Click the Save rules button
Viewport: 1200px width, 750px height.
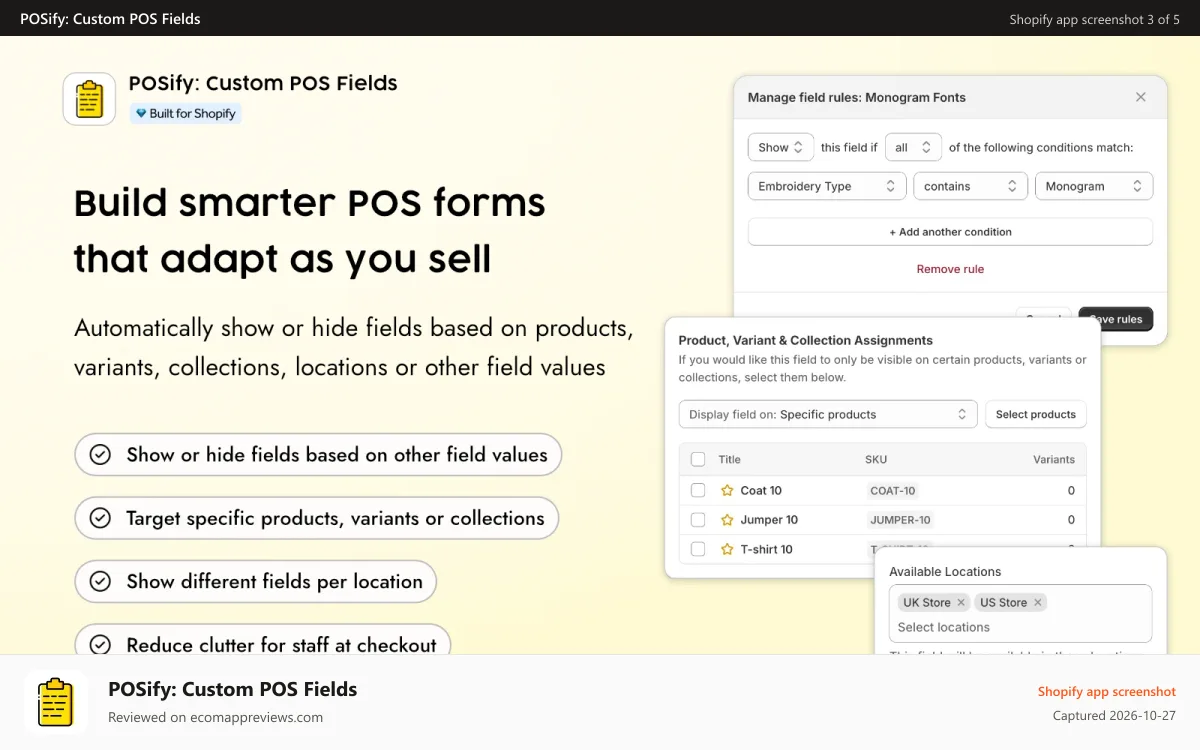tap(1116, 319)
